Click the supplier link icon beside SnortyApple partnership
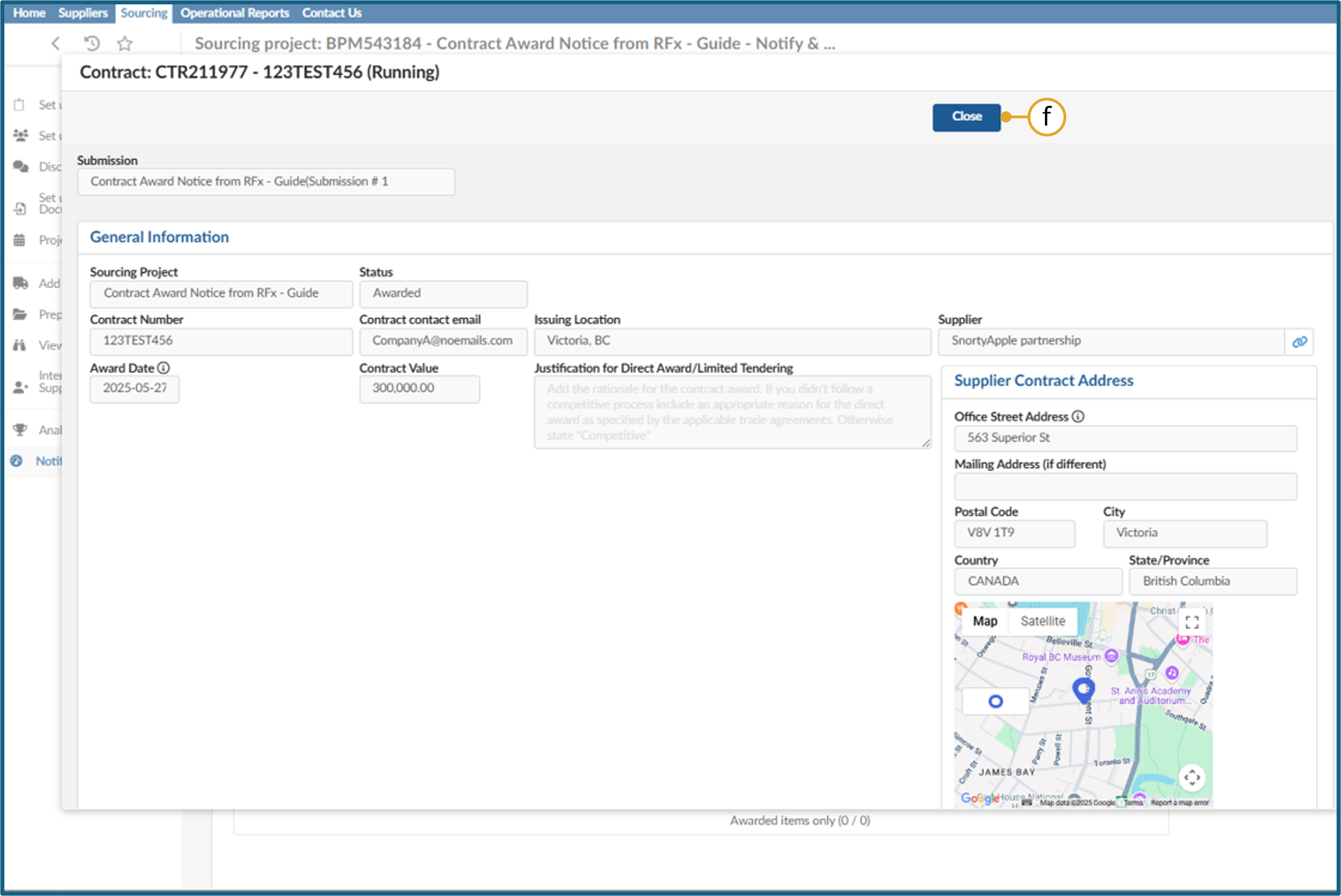1341x896 pixels. point(1299,342)
